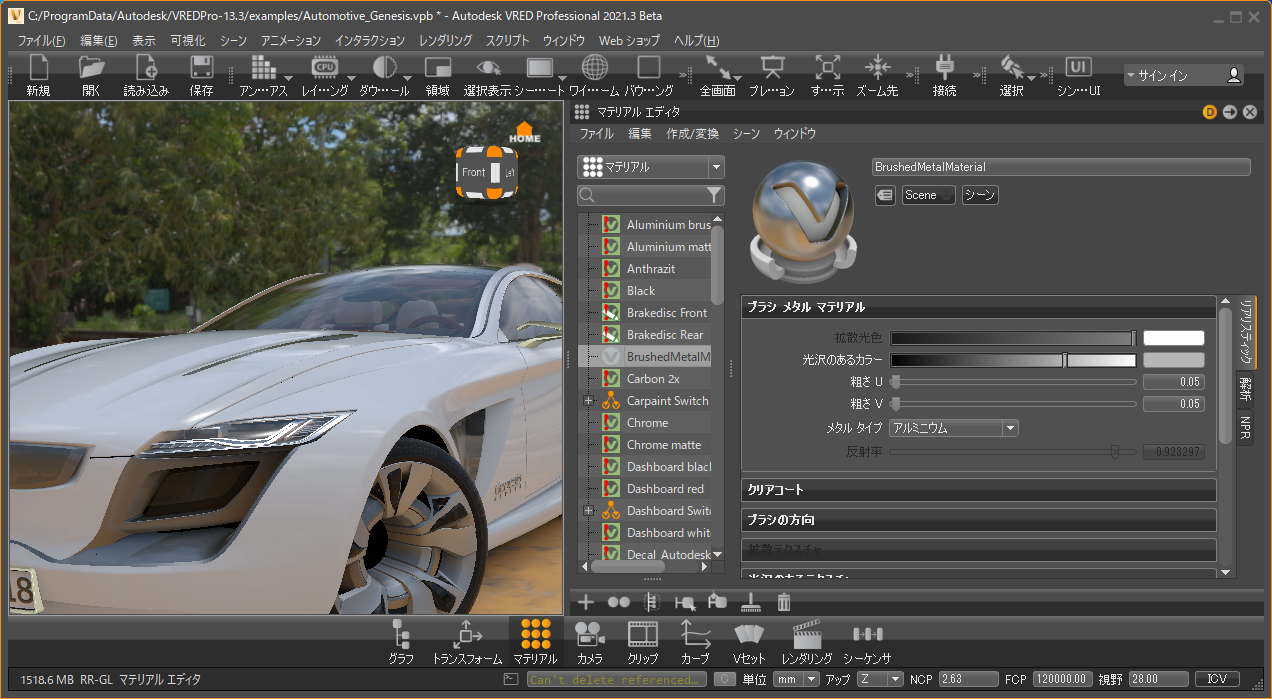The image size is (1272, 699).
Task: Select the Anthrazit material
Action: pyautogui.click(x=651, y=269)
